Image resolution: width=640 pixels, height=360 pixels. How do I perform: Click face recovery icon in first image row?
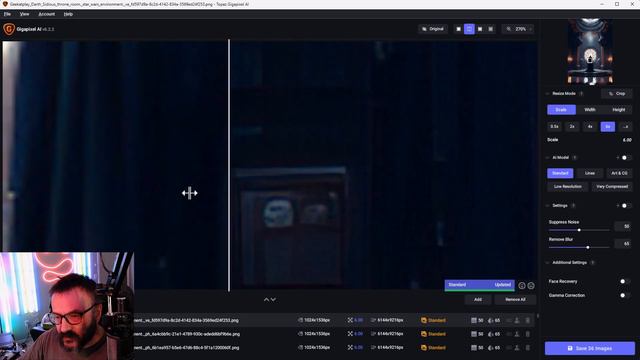coord(517,320)
